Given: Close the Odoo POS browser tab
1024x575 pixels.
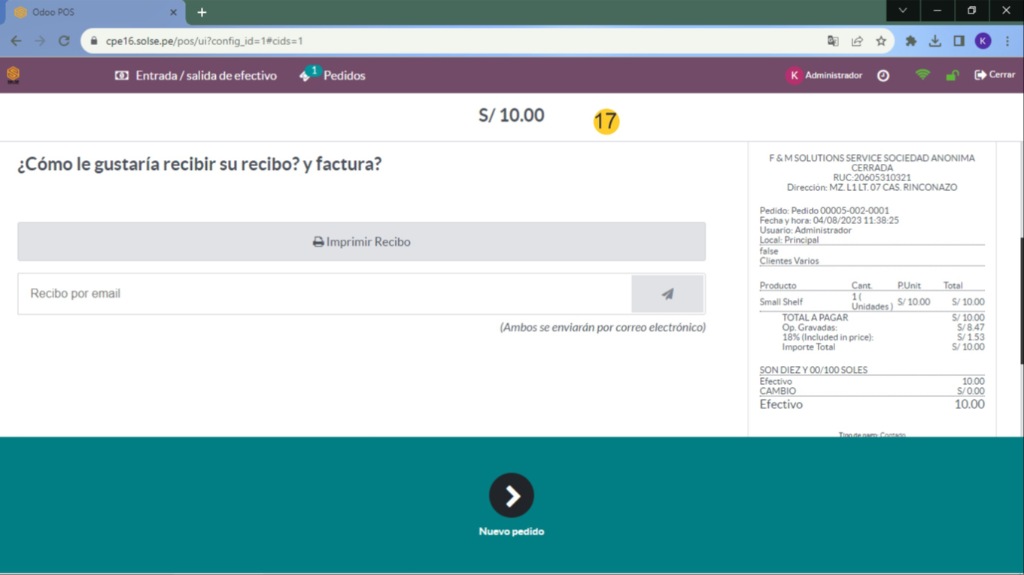Looking at the screenshot, I should point(173,12).
